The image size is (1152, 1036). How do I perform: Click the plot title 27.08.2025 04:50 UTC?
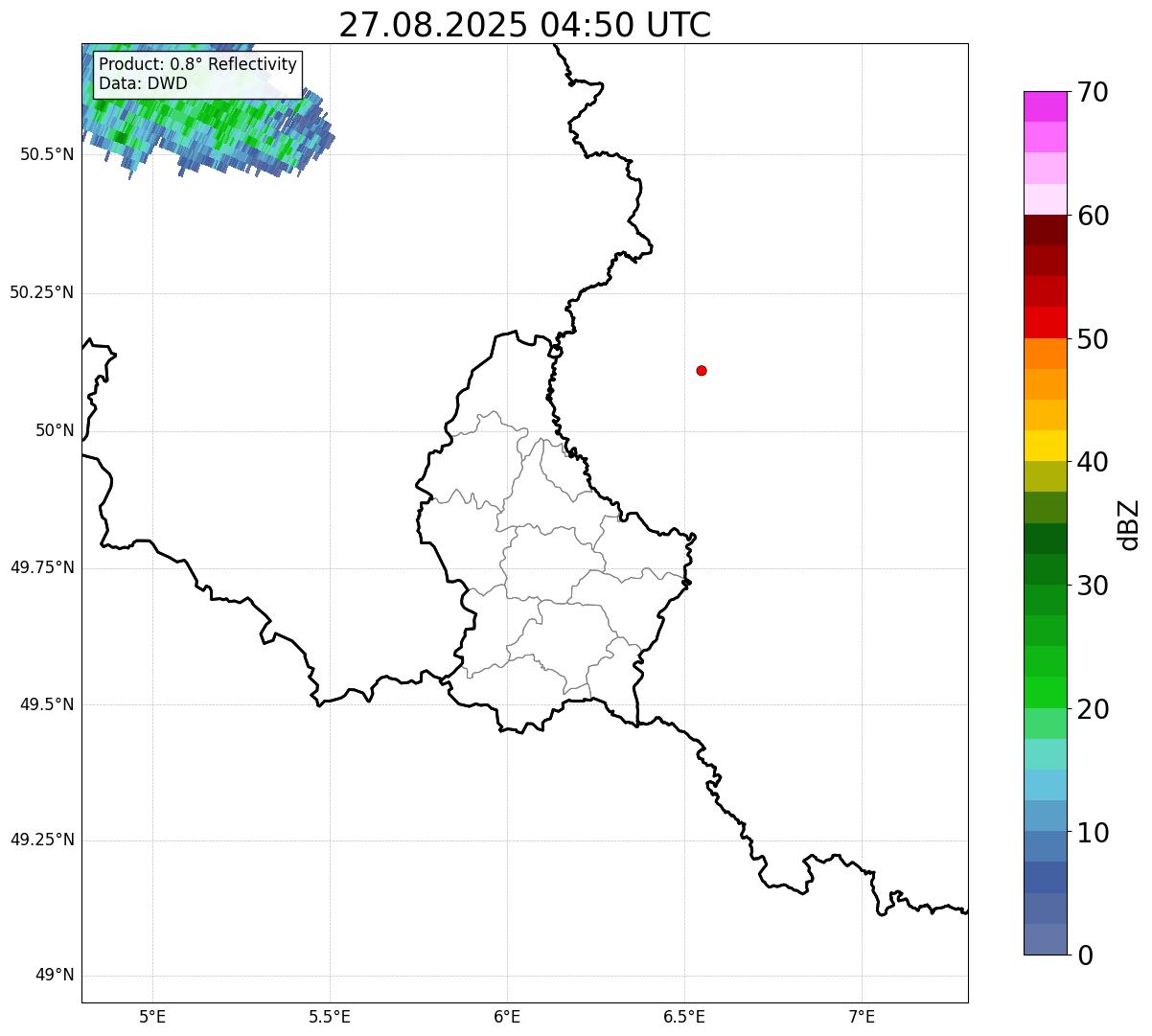click(x=525, y=24)
